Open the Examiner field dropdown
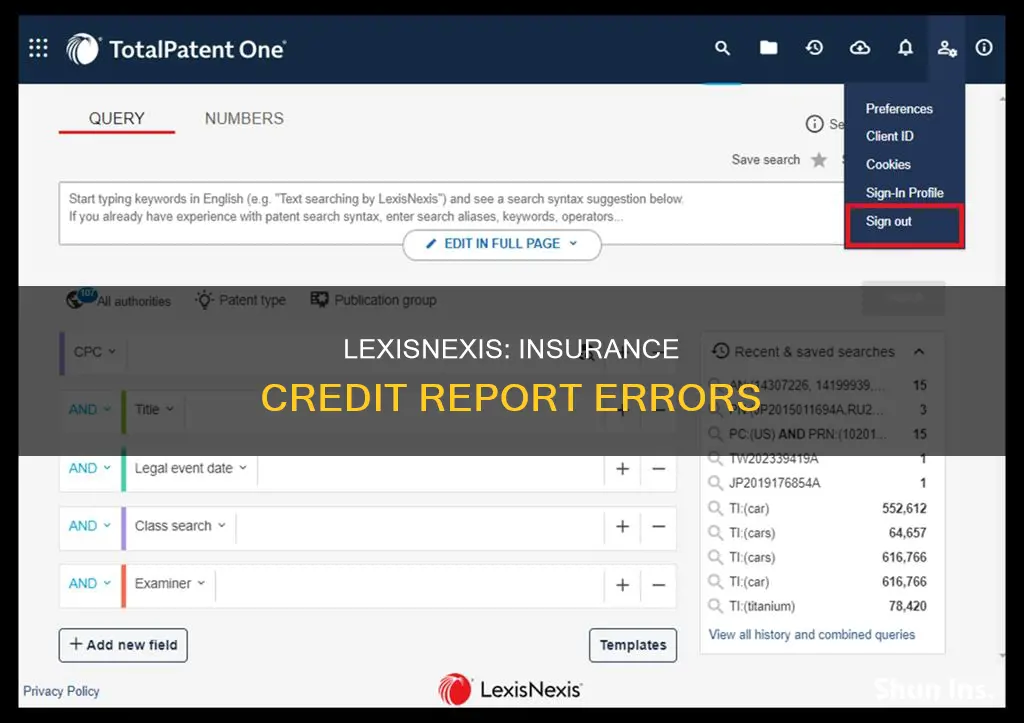1024x723 pixels. [x=170, y=583]
